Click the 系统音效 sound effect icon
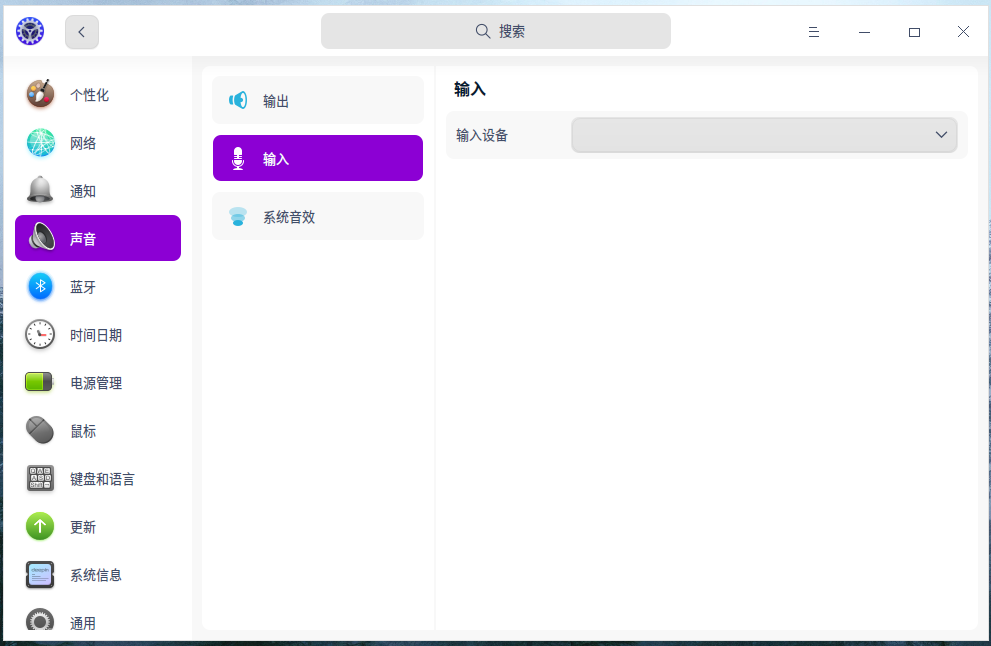Screen dimensions: 991x646 coord(238,216)
